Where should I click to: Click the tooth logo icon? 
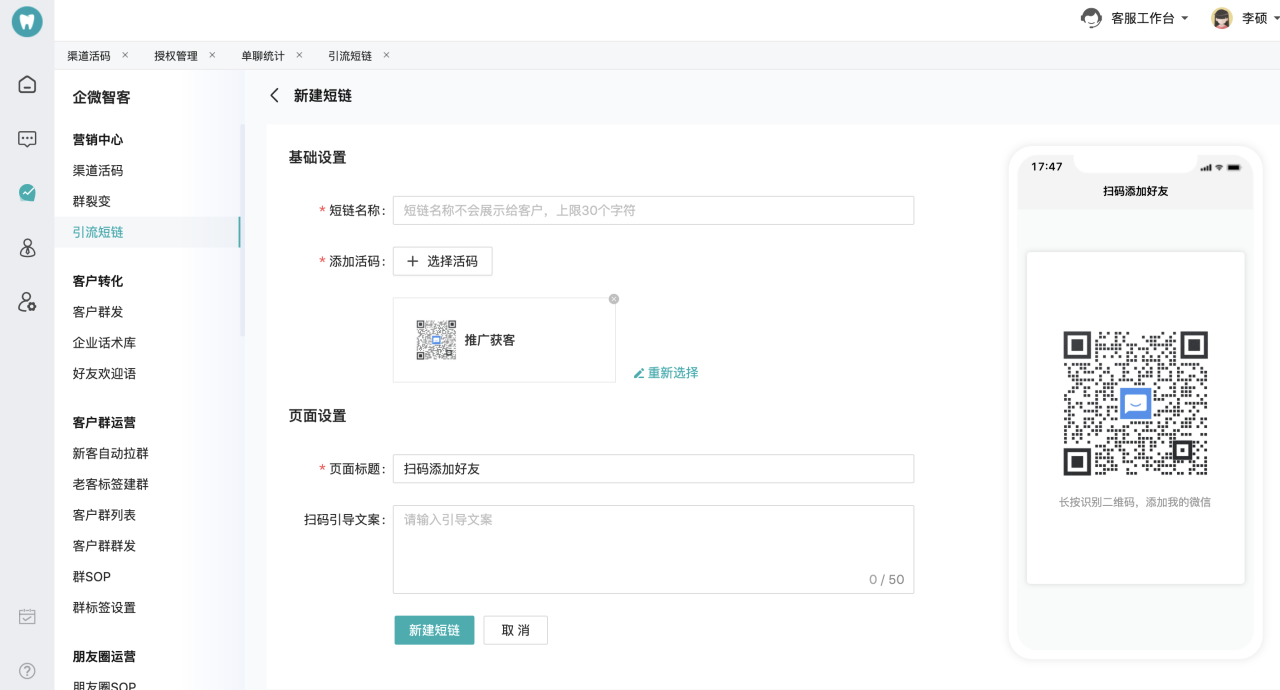[x=27, y=22]
